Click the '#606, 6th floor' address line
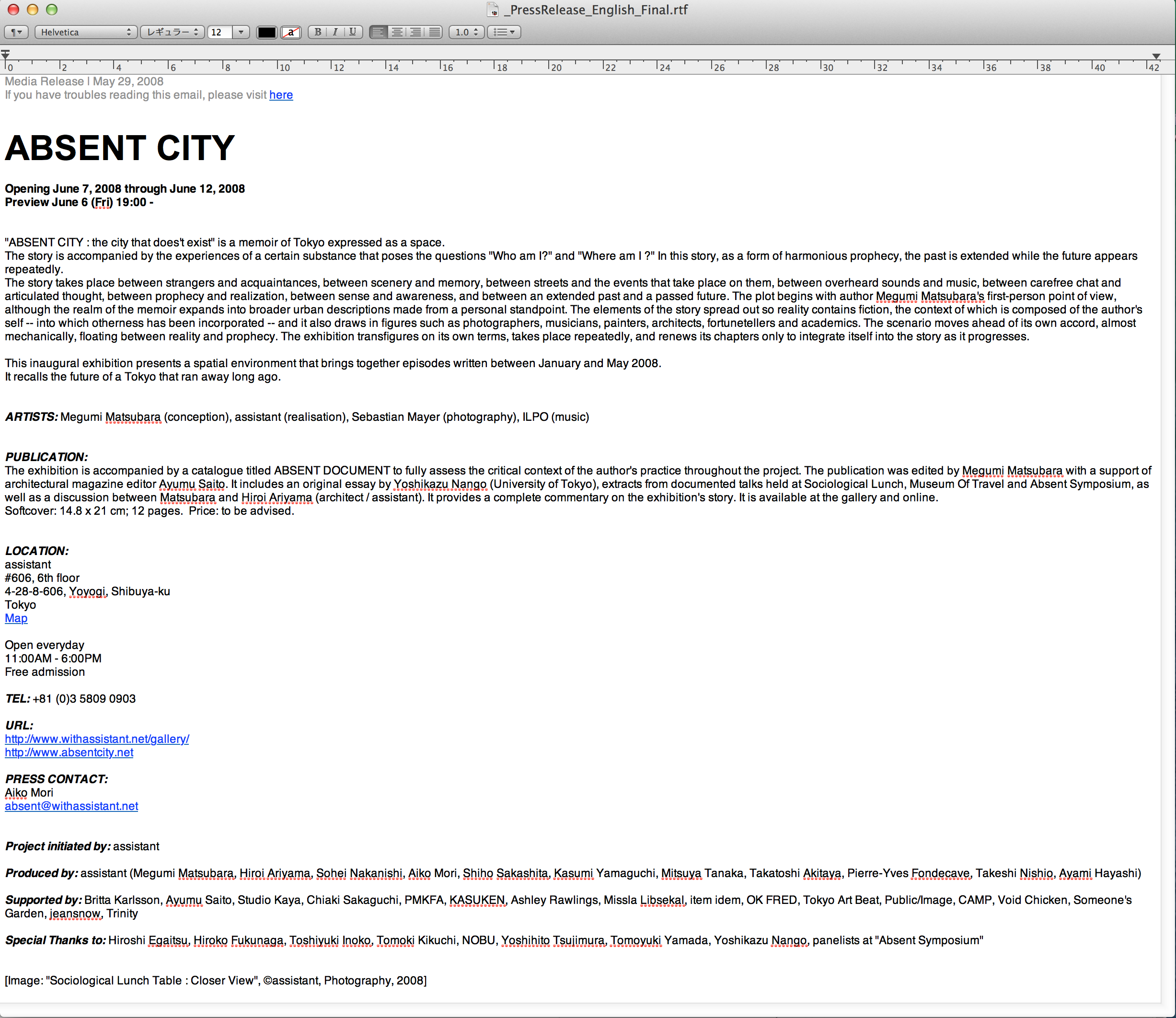Screen dimensions: 1176x1018 click(42, 578)
